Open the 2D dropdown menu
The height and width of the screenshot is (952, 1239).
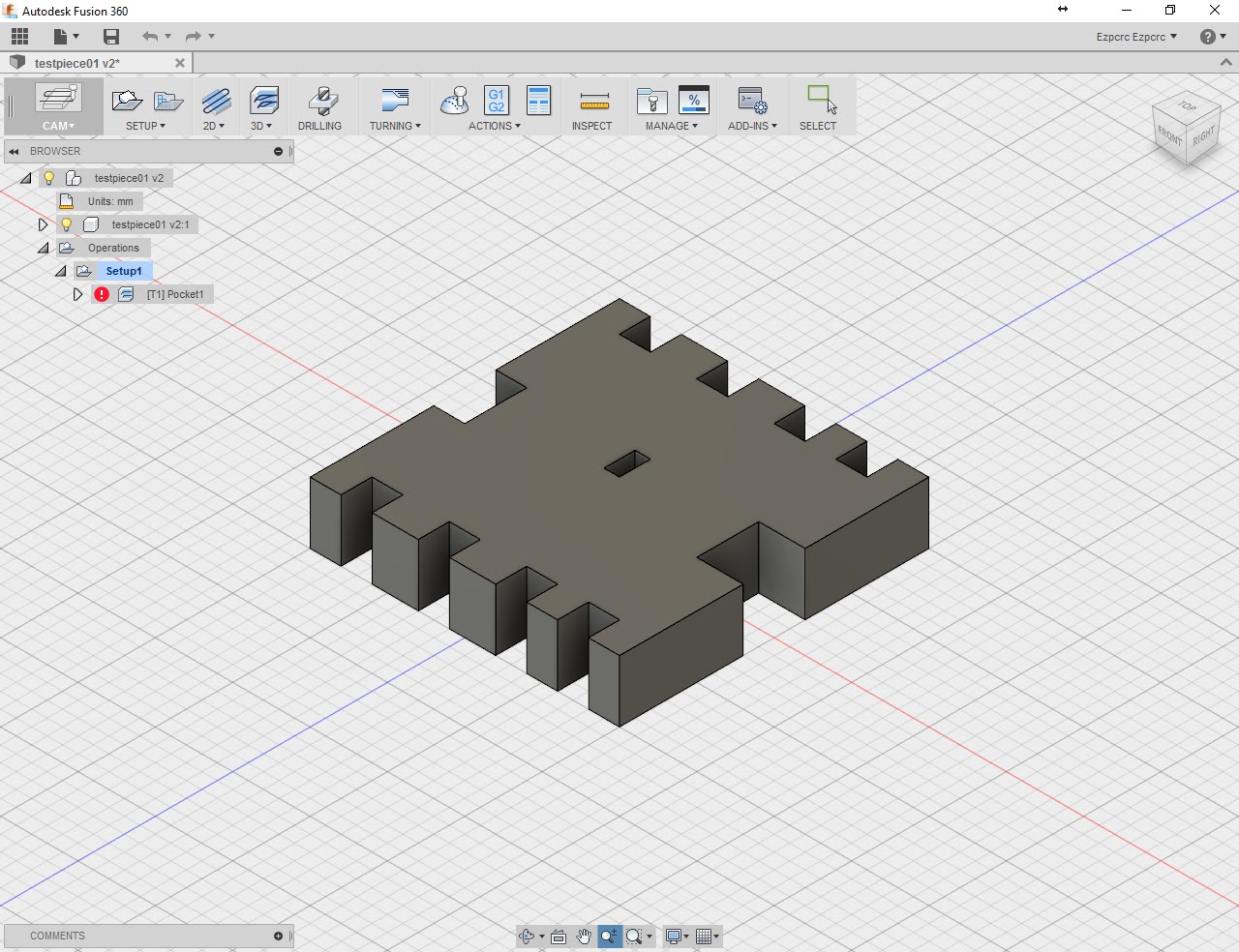[x=214, y=126]
